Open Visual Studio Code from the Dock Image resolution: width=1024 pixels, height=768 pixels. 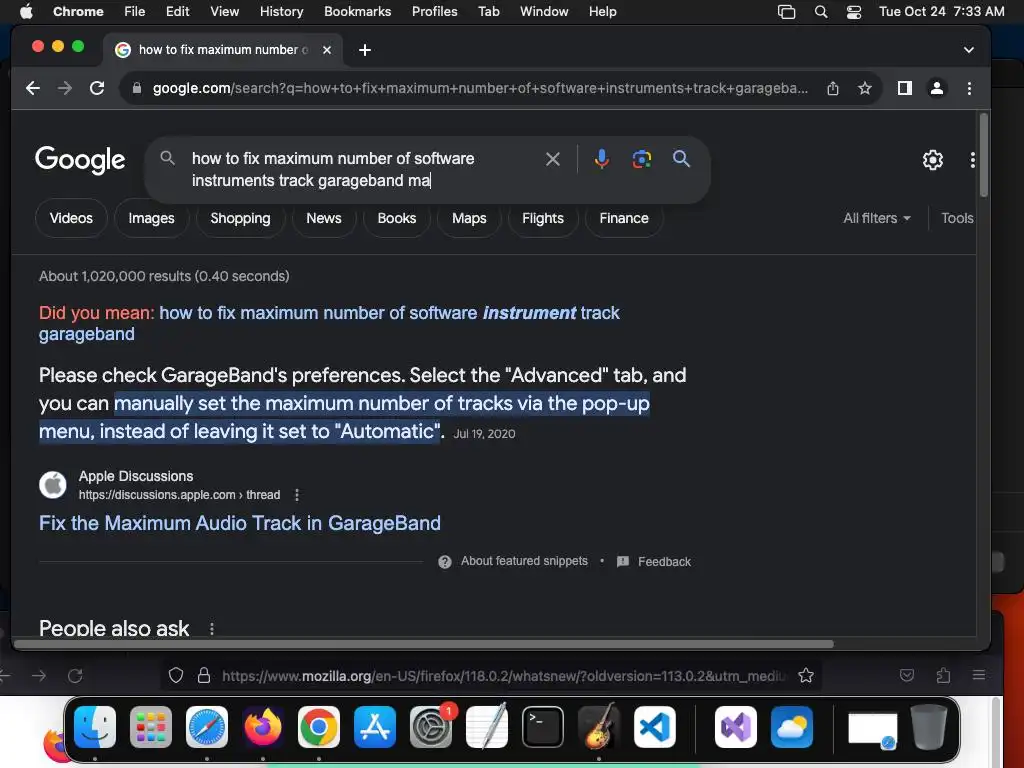coord(655,727)
